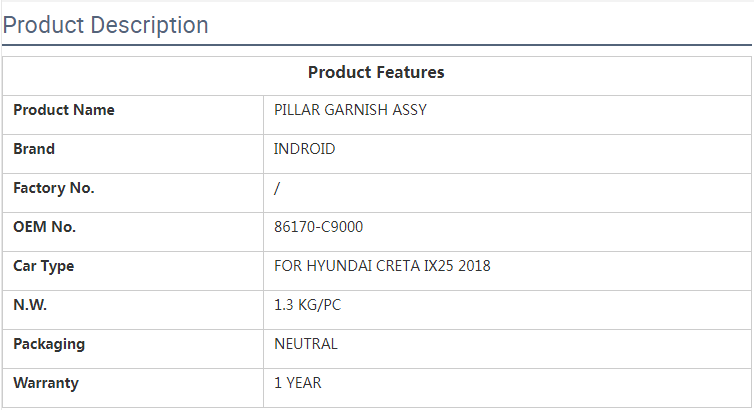754x410 pixels.
Task: Click the Product Name label cell
Action: pos(64,110)
